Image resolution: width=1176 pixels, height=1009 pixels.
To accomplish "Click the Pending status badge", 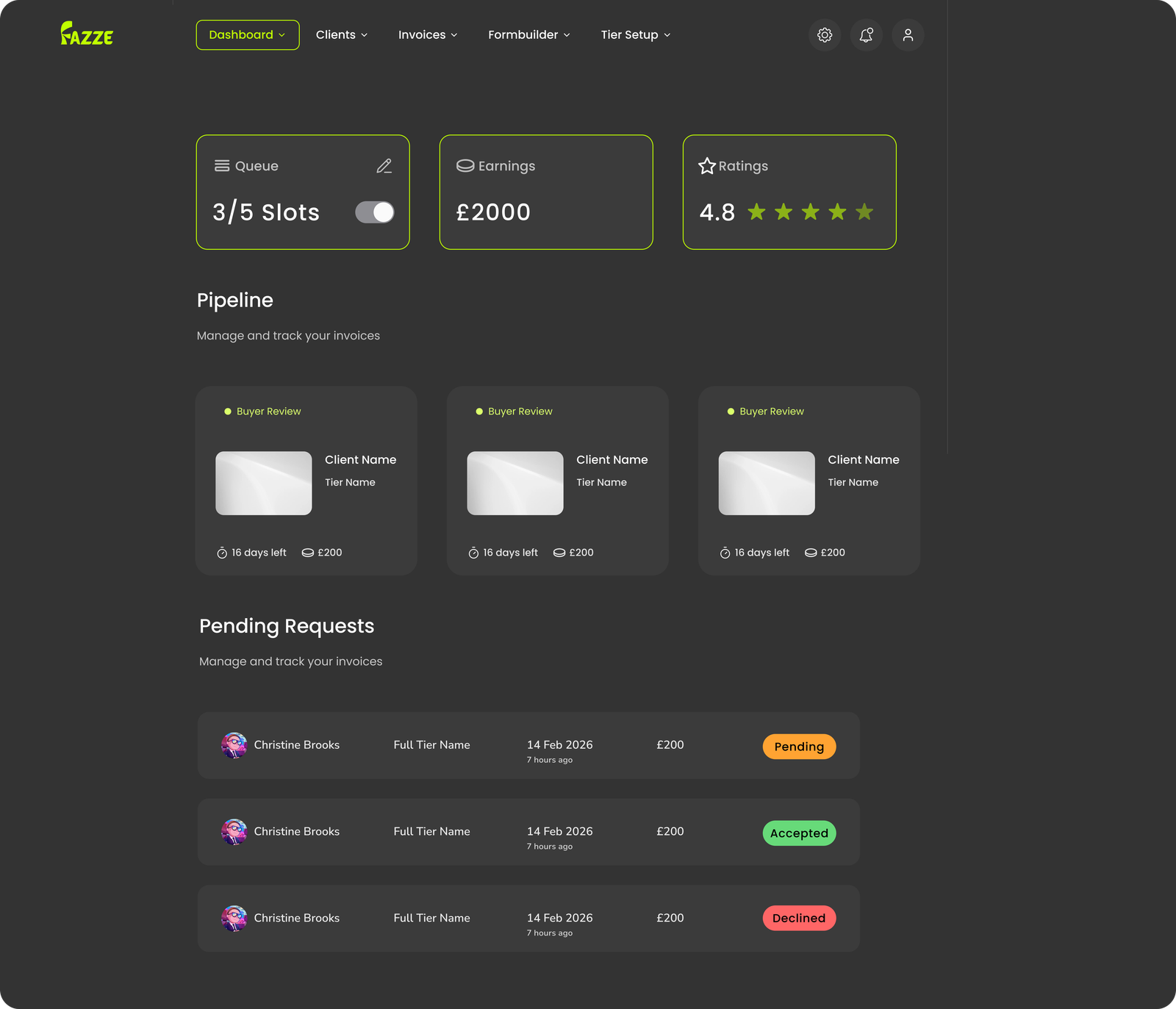I will pyautogui.click(x=798, y=746).
